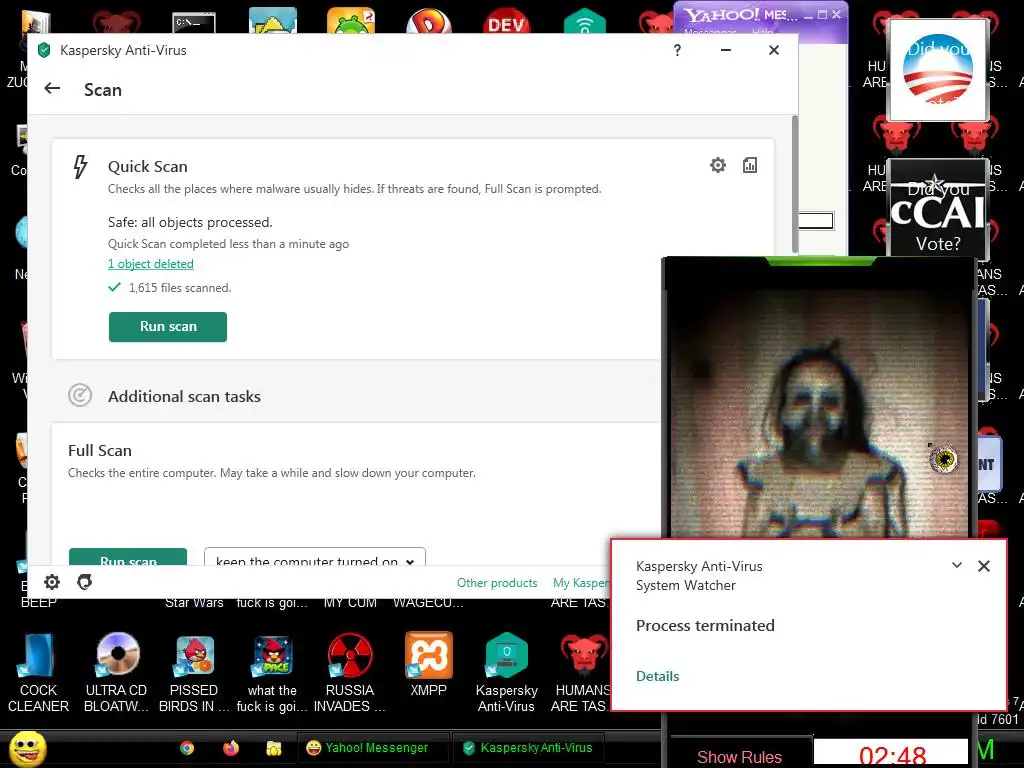Run the Full Scan
Screen dimensions: 1024x768
click(x=128, y=558)
